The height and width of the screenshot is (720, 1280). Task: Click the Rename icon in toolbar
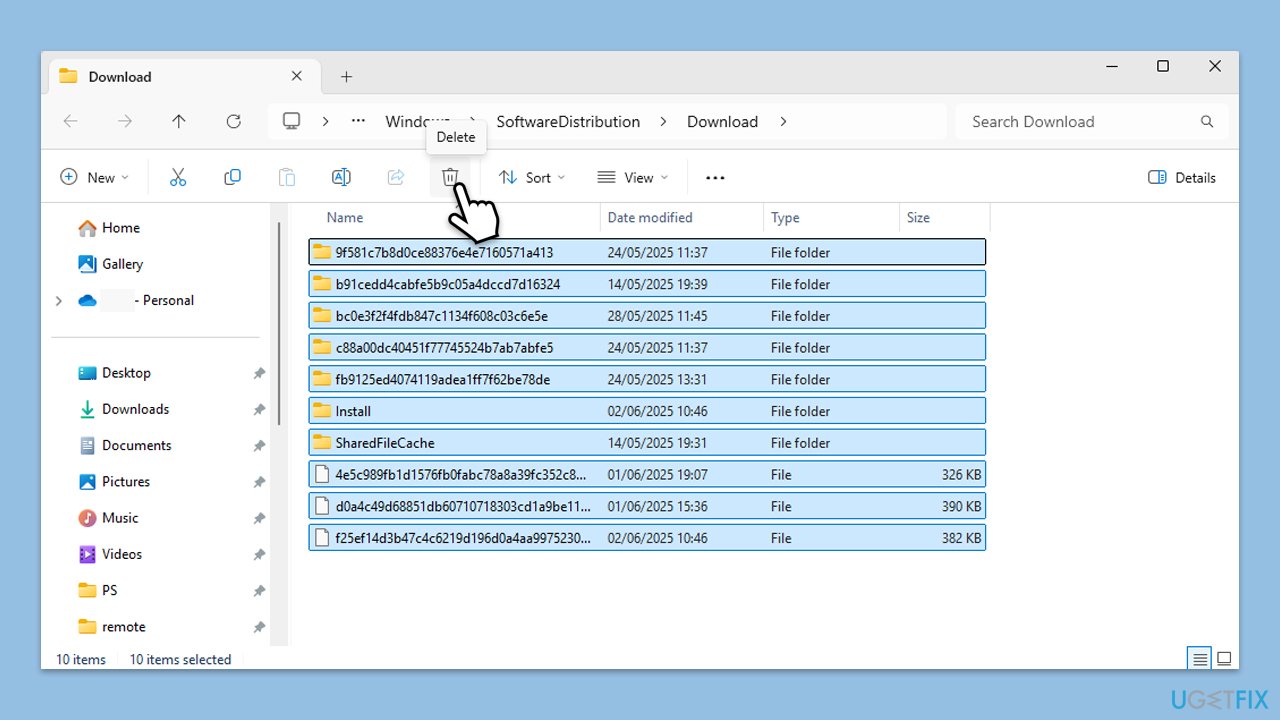tap(341, 177)
